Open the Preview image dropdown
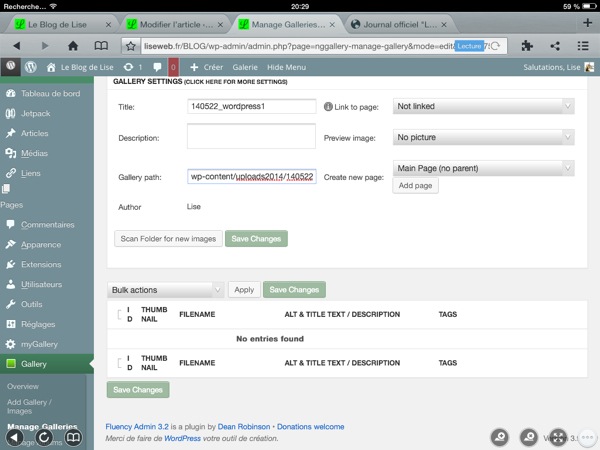This screenshot has width=600, height=450. 484,138
